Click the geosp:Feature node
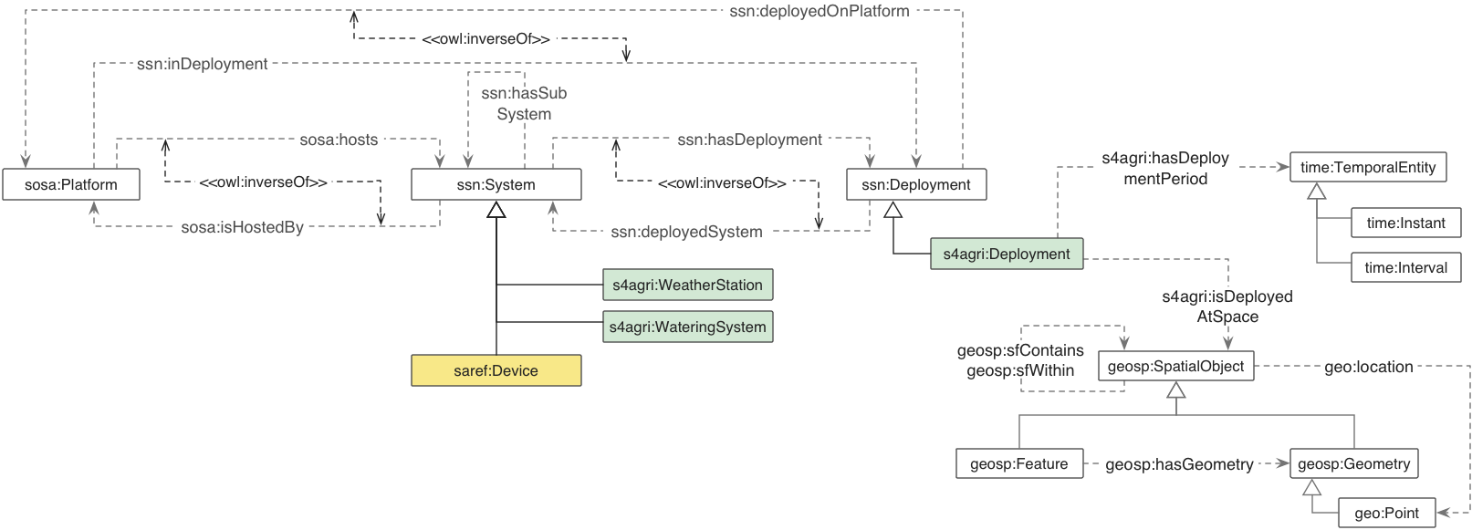This screenshot has width=1472, height=530. coord(1019,464)
